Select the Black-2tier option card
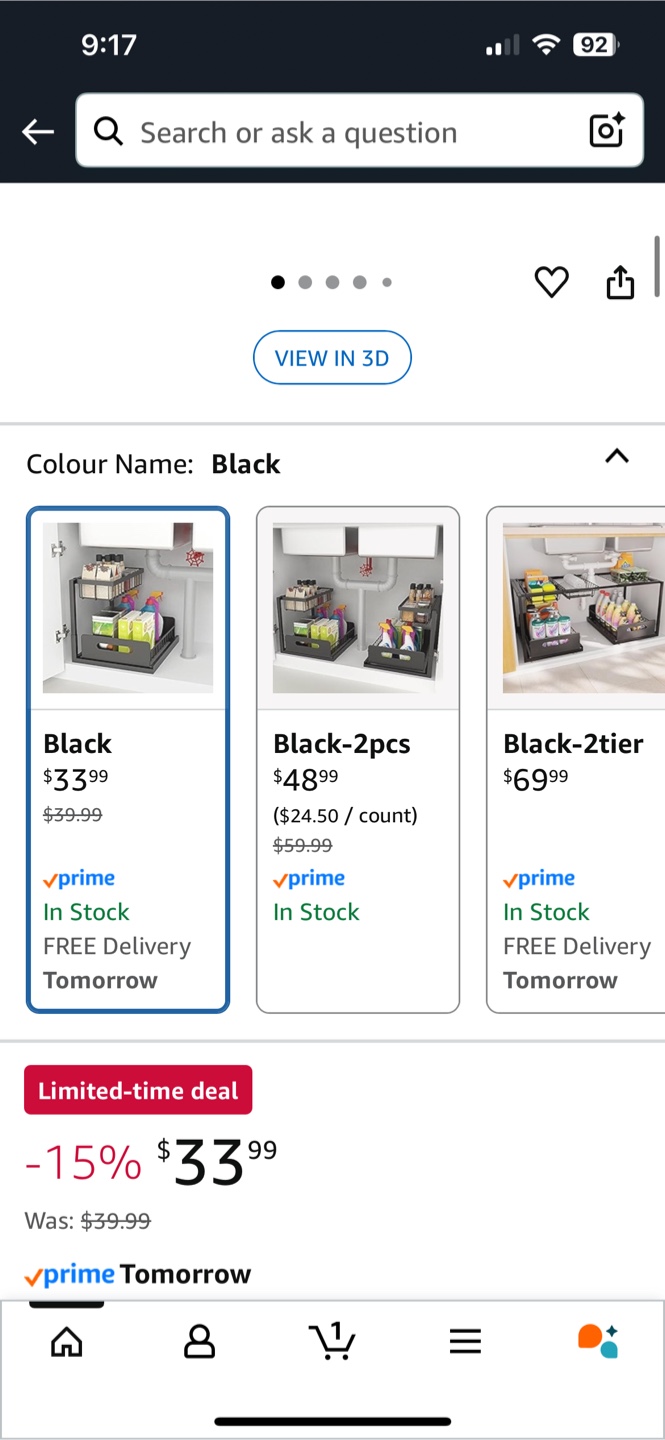665x1440 pixels. pyautogui.click(x=576, y=760)
